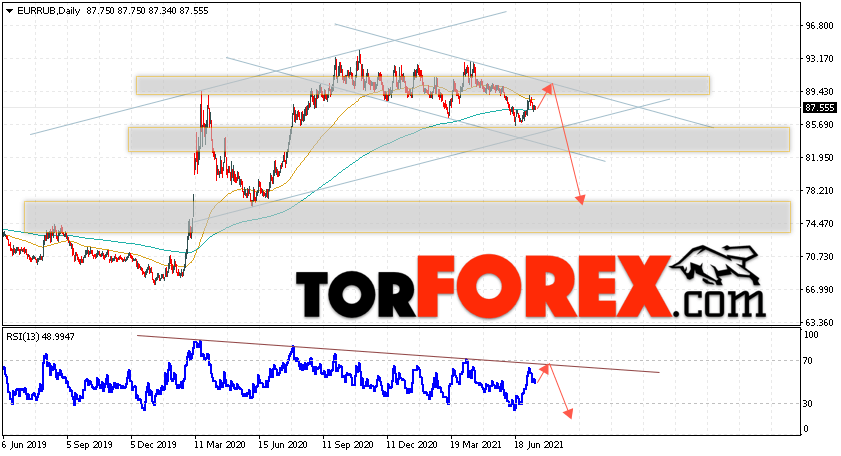
Task: Click the 78.210 price scale value
Action: coord(820,190)
